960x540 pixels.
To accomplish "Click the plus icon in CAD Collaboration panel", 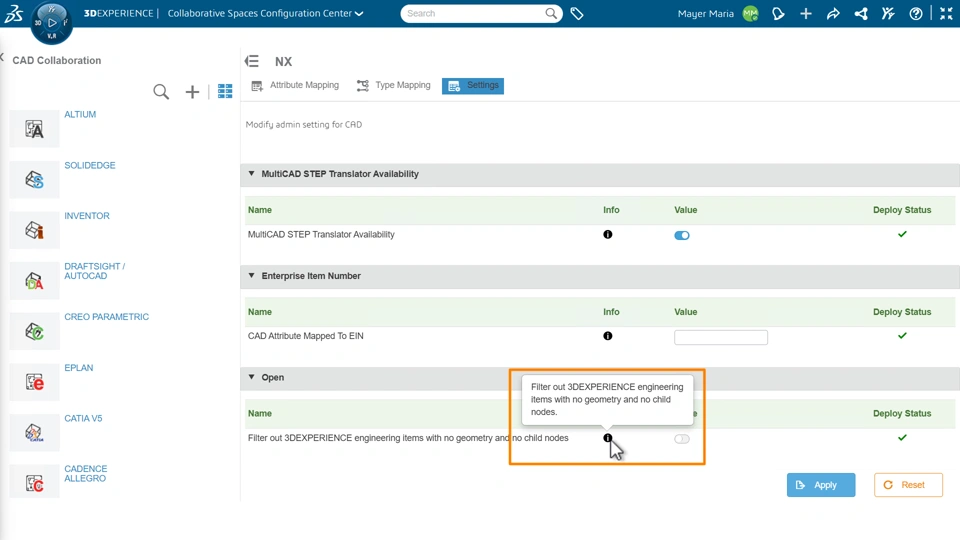I will coord(192,92).
